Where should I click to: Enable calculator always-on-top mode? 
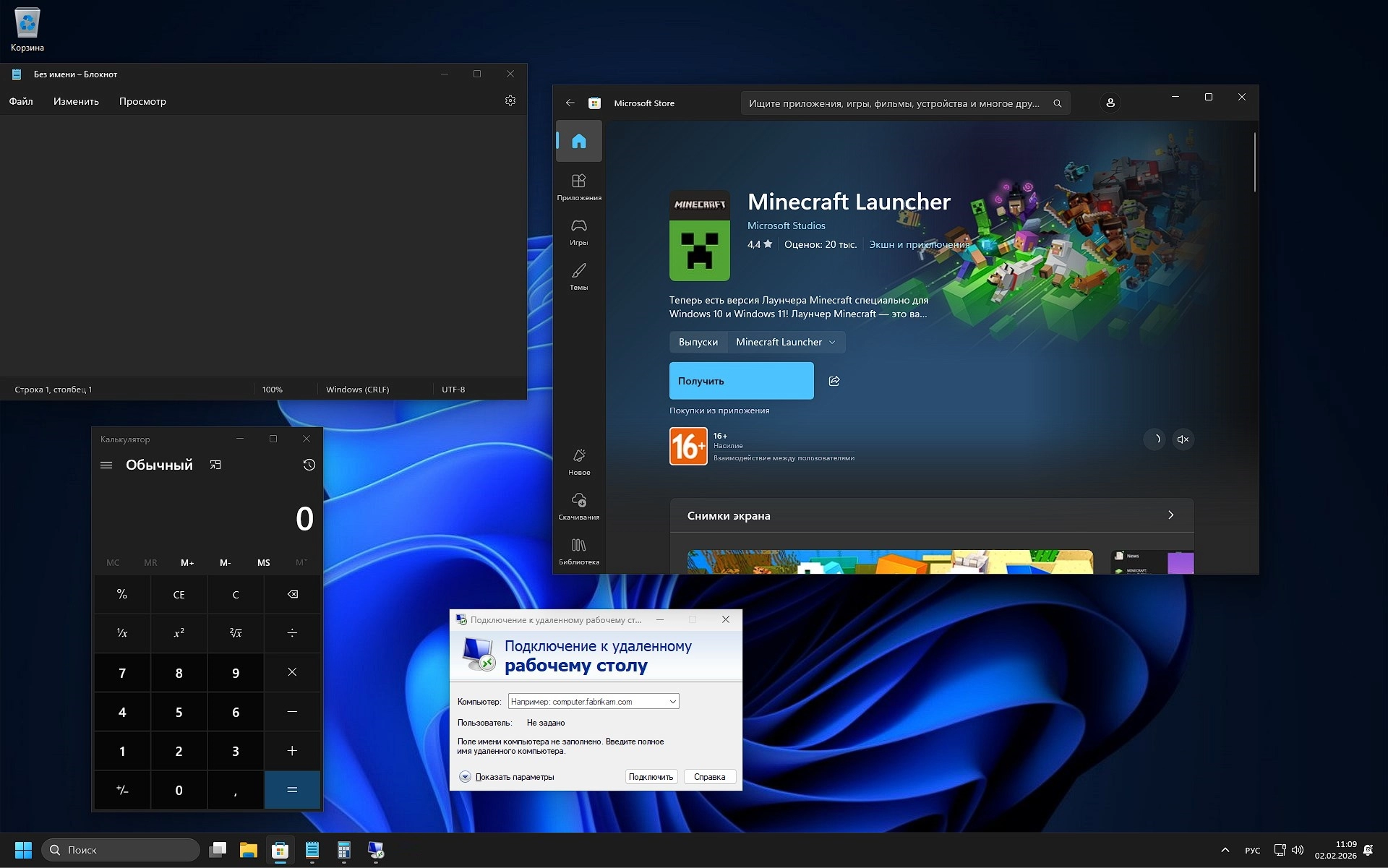coord(215,465)
